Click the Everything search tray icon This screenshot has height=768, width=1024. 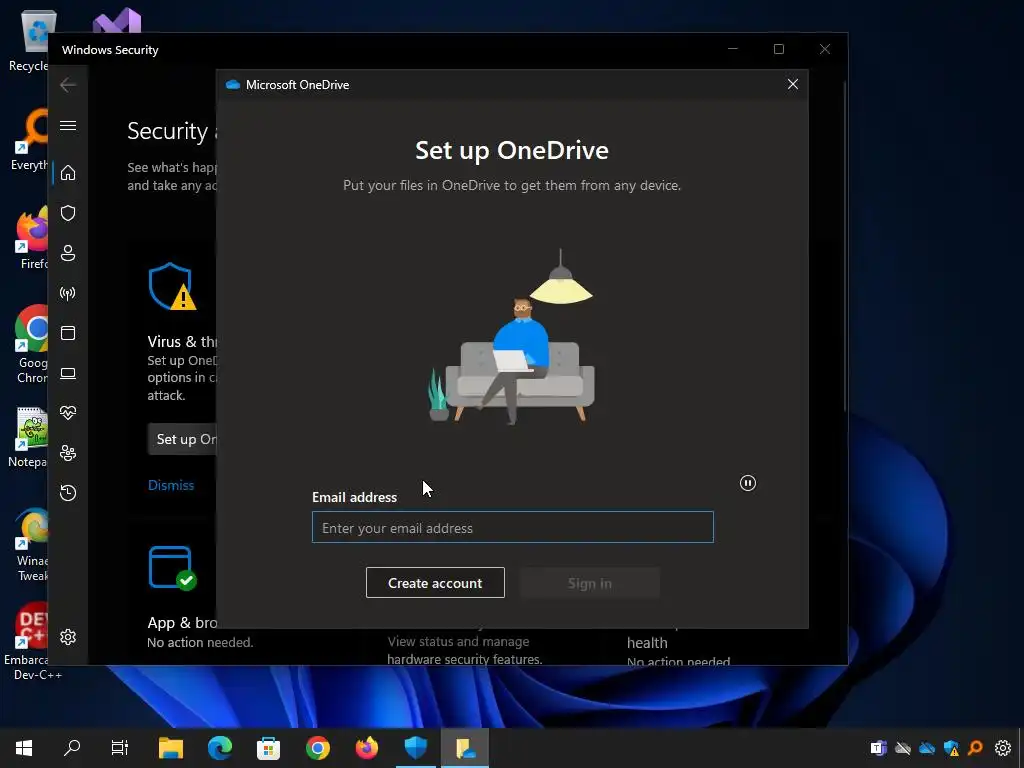point(976,748)
